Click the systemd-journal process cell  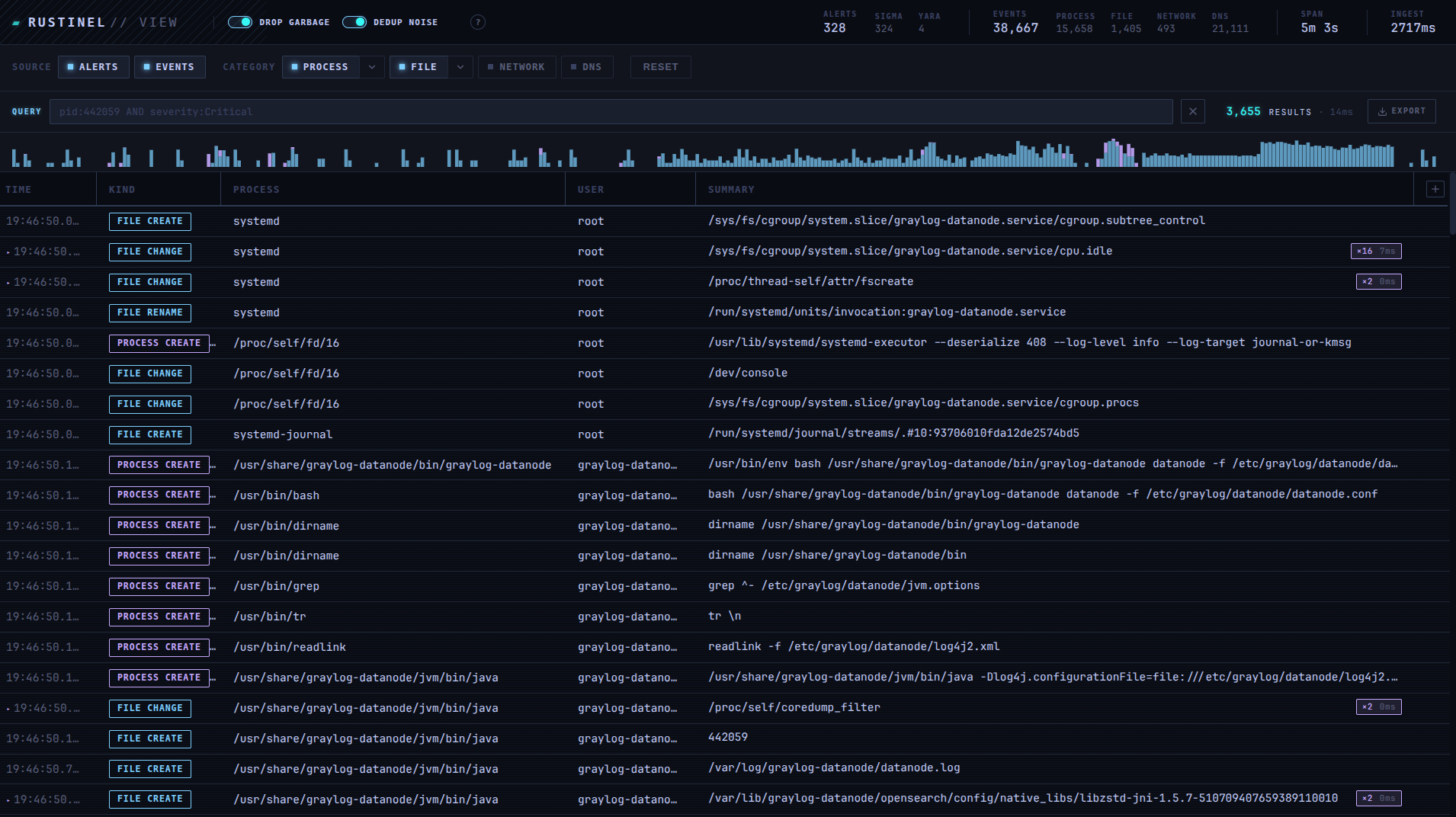point(283,434)
